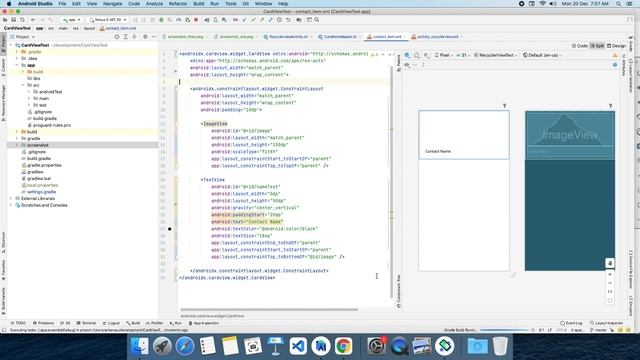
Task: Click the Sync/Reload toolbar icon
Action: point(22,20)
